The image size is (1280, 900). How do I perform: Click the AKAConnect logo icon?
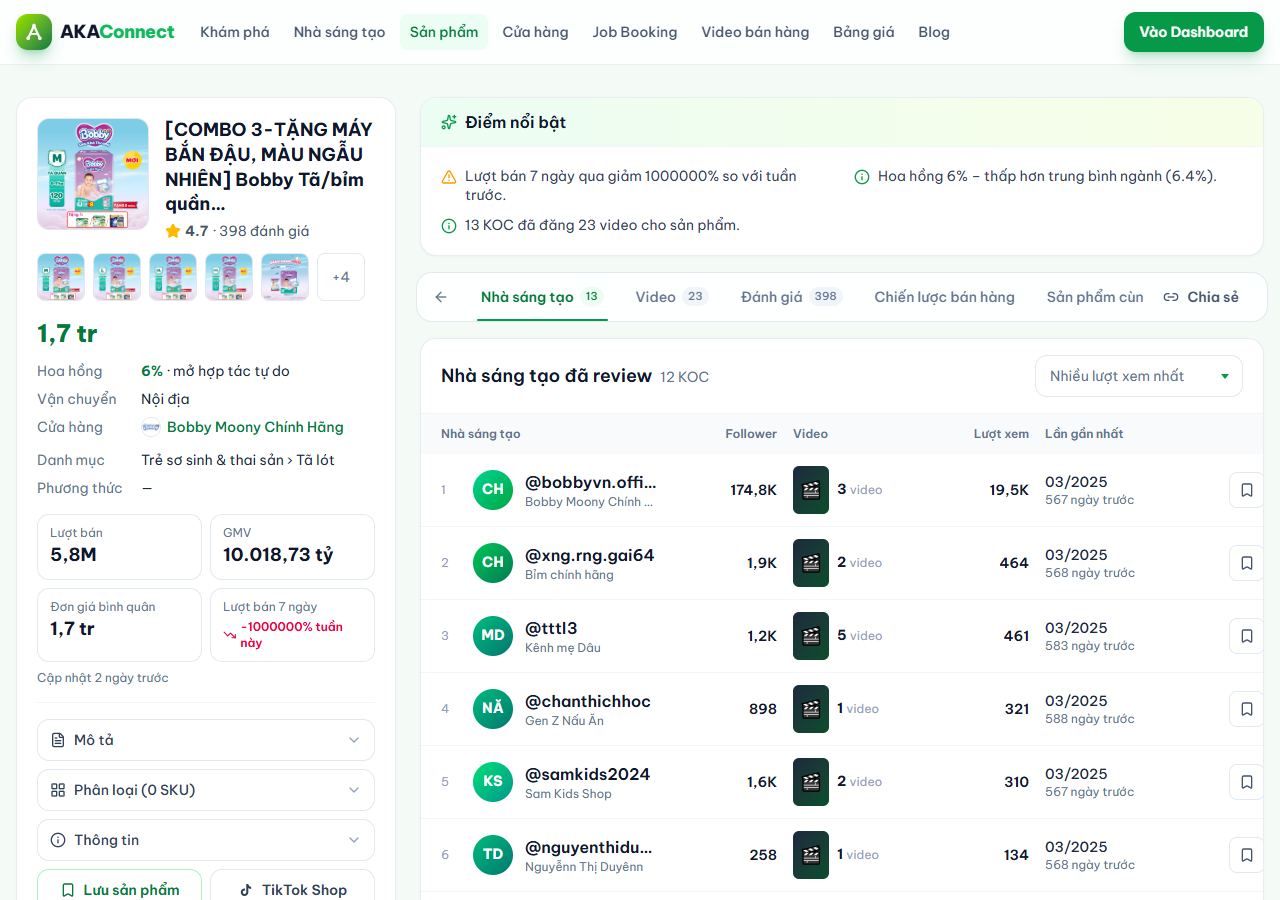pyautogui.click(x=34, y=32)
